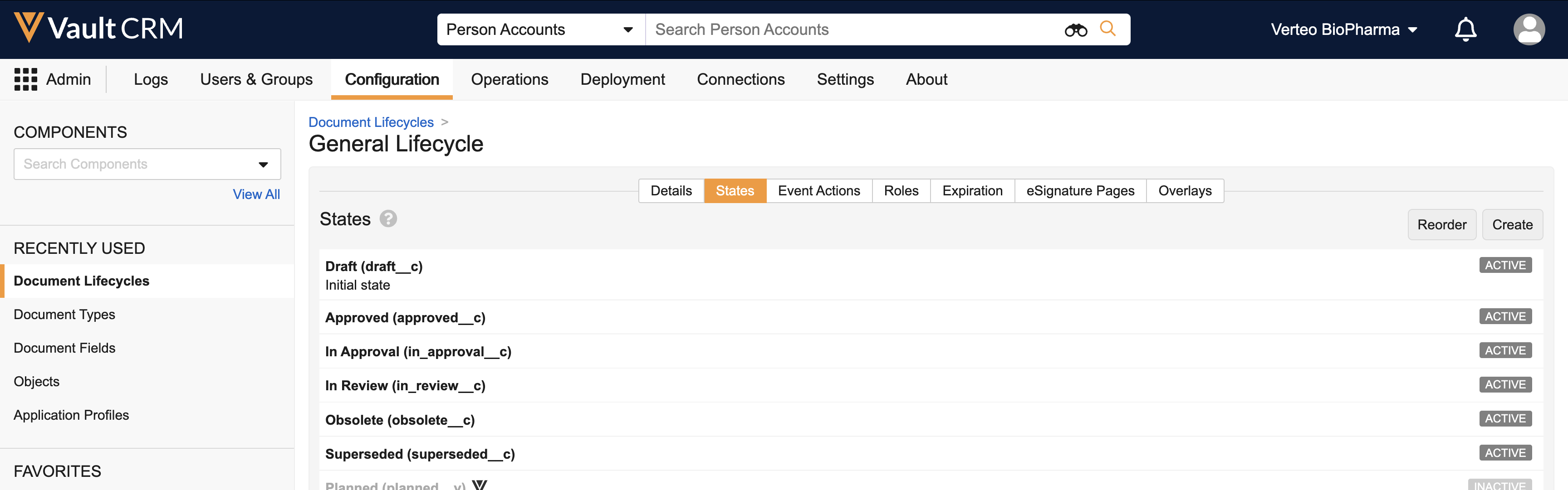Click the Reorder button
1568x490 pixels.
click(1441, 225)
